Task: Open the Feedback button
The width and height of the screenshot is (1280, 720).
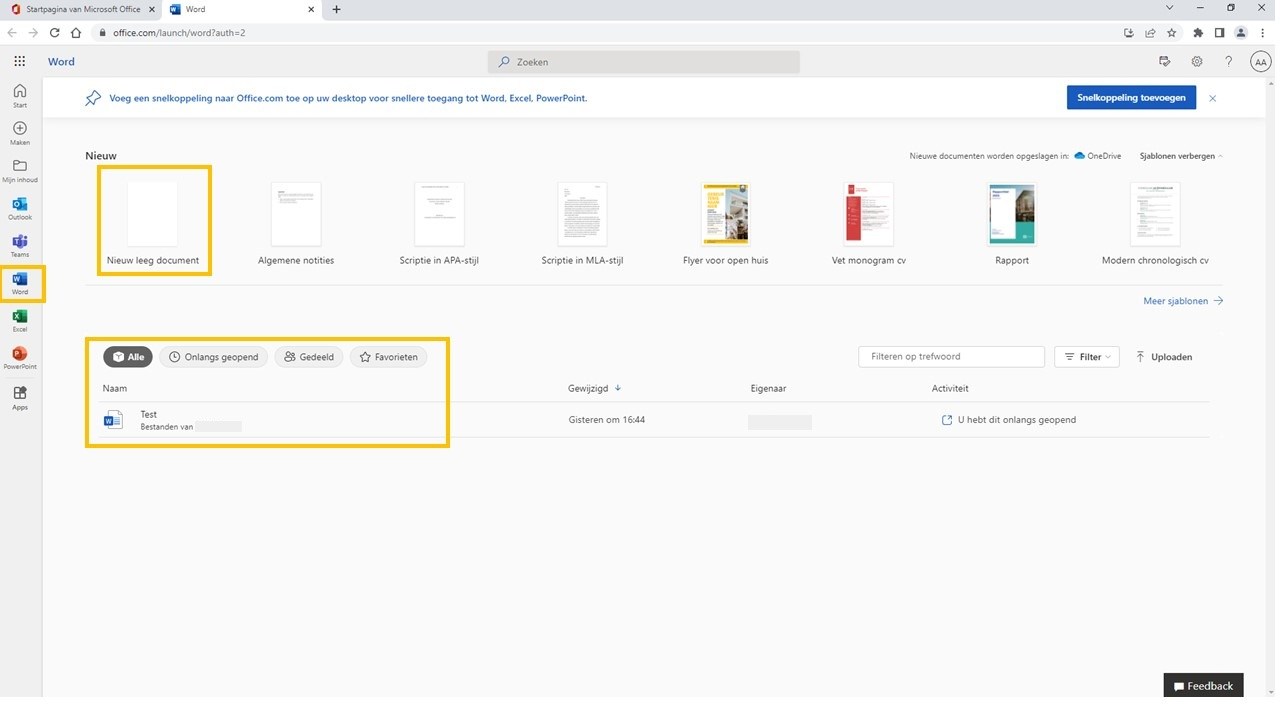Action: tap(1204, 686)
